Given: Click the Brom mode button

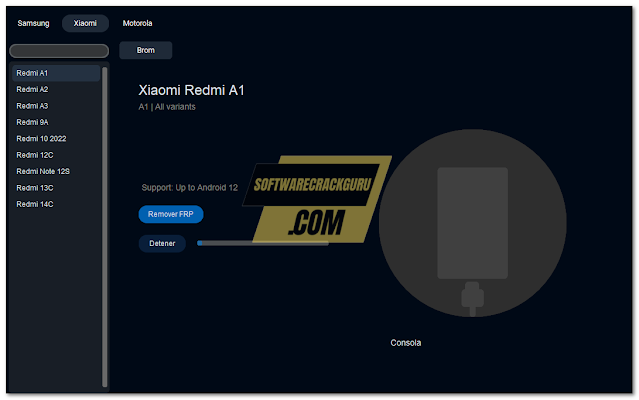Looking at the screenshot, I should (145, 50).
